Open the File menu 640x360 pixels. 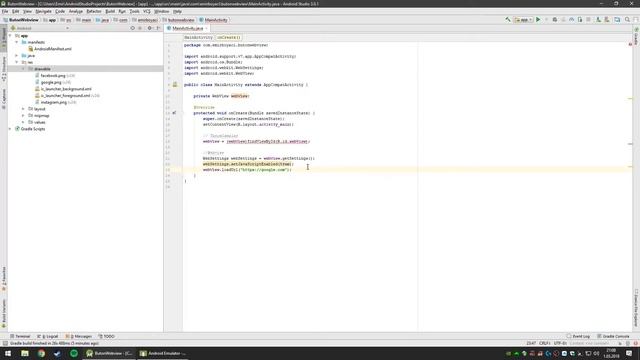[5, 11]
